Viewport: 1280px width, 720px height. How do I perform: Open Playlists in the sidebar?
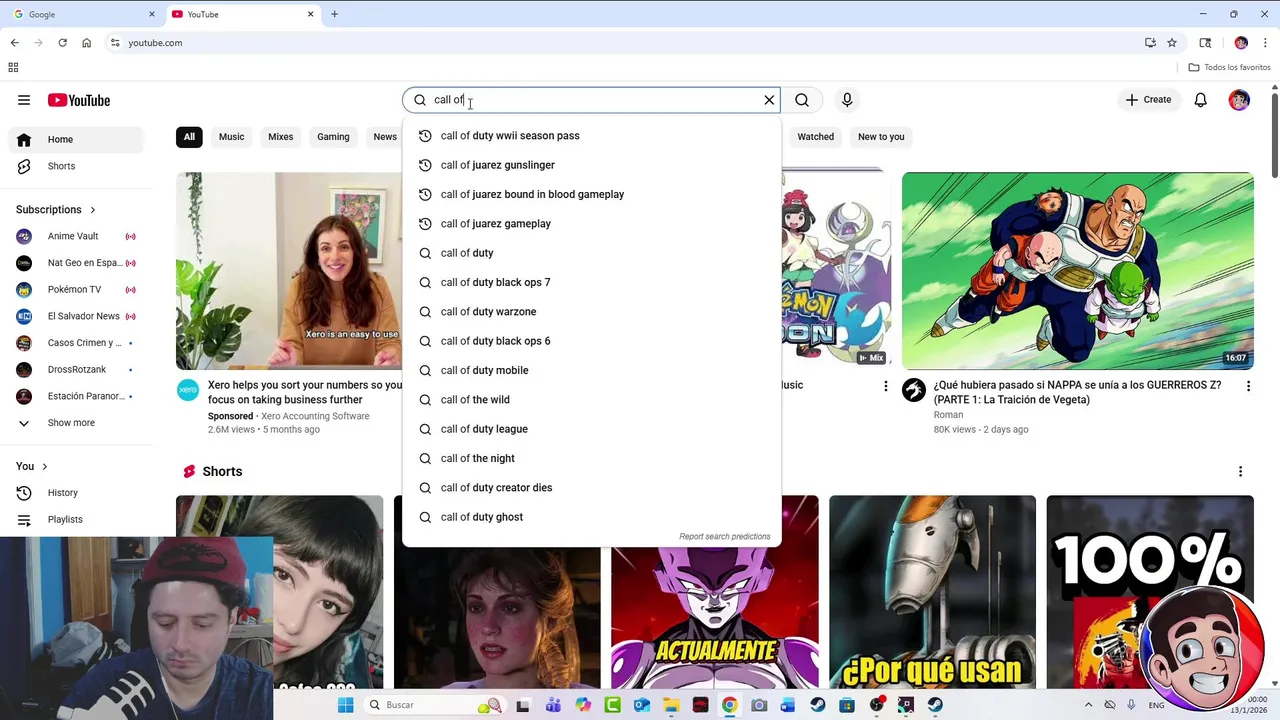pyautogui.click(x=76, y=520)
